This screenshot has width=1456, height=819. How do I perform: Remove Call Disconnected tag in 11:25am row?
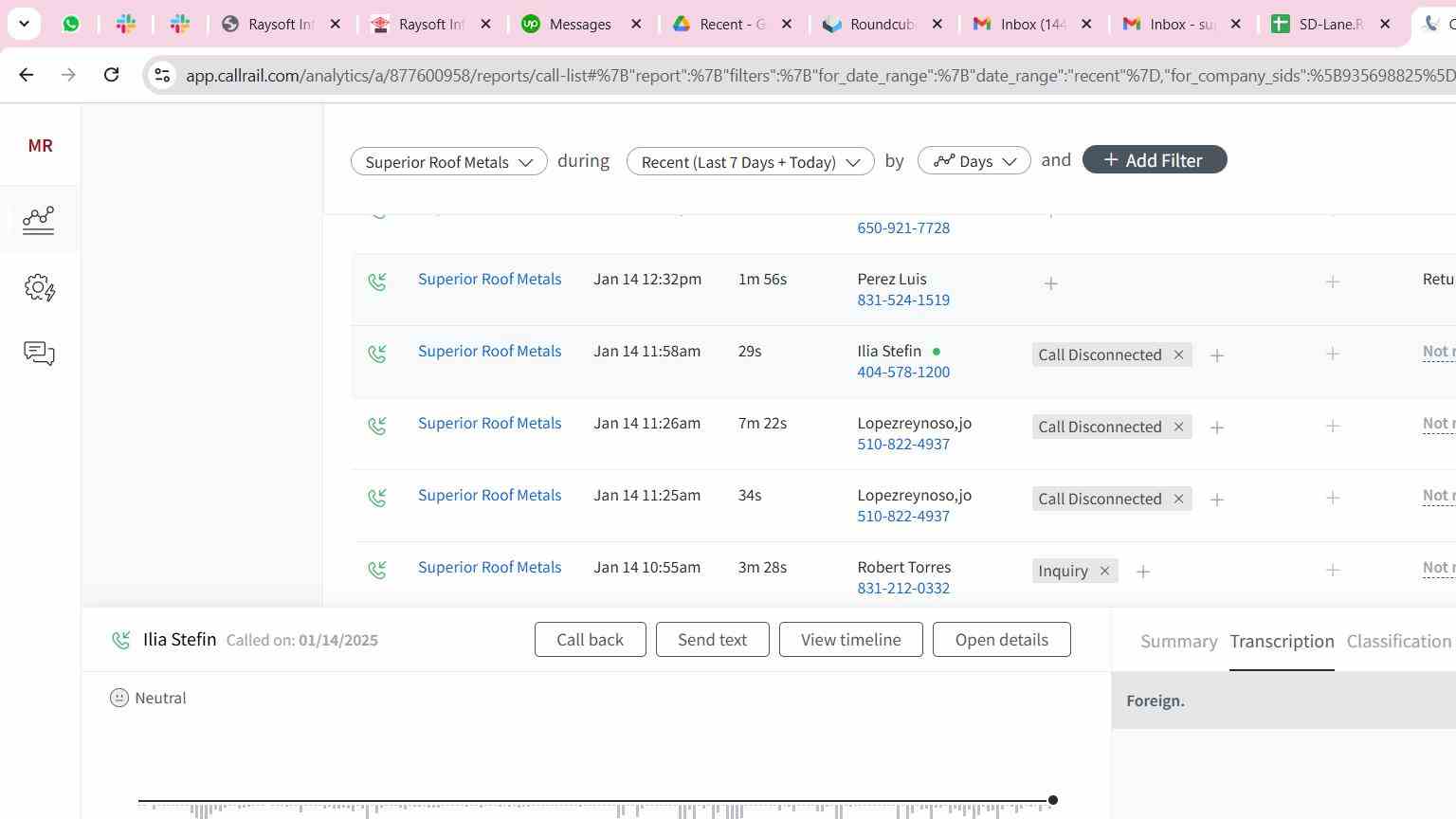click(x=1178, y=499)
